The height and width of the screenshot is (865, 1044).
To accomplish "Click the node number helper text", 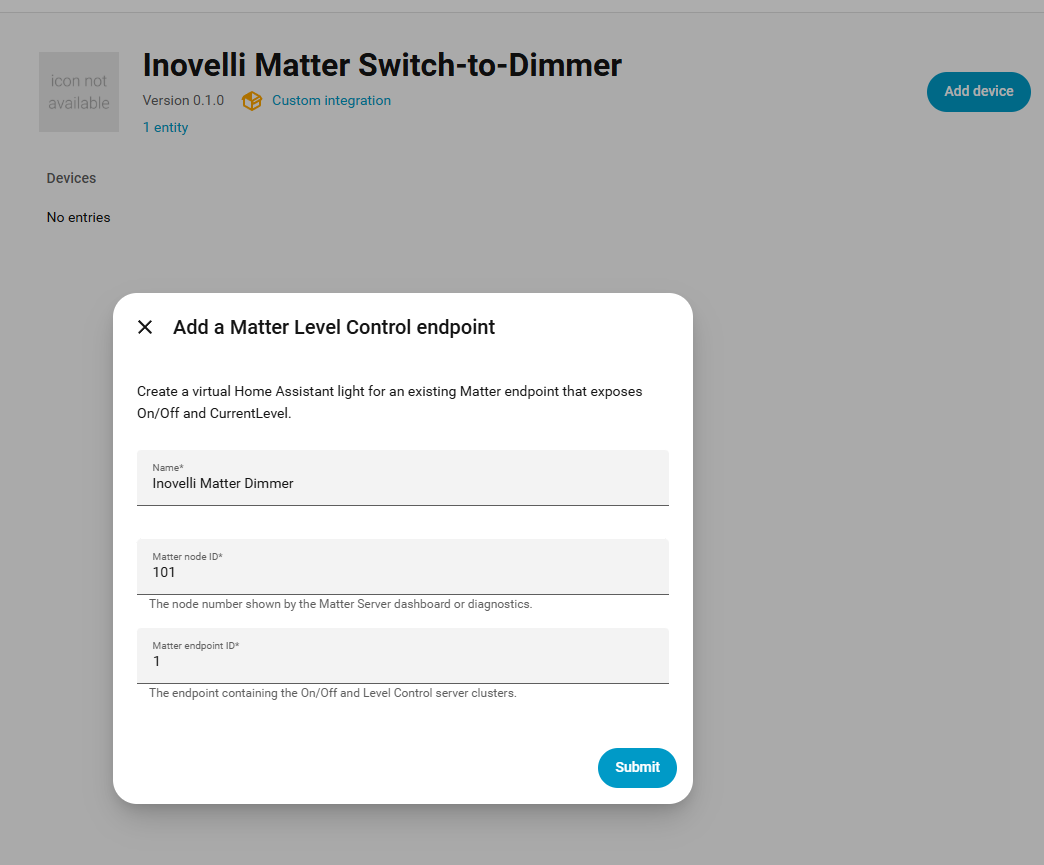I will click(x=340, y=604).
